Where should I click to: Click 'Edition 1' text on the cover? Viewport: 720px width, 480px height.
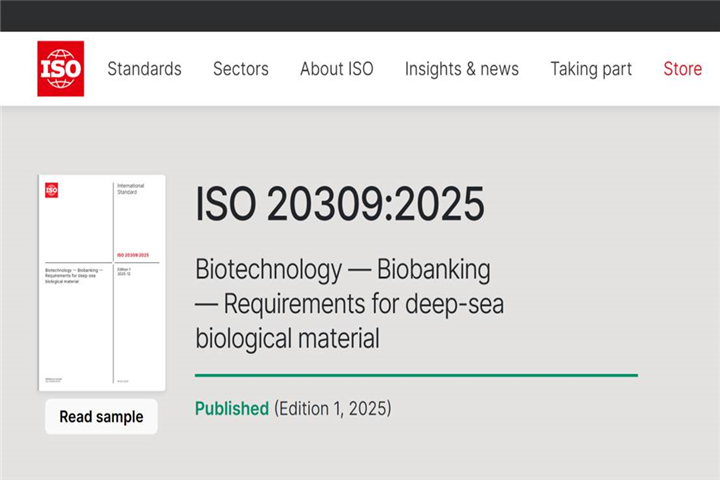click(125, 269)
